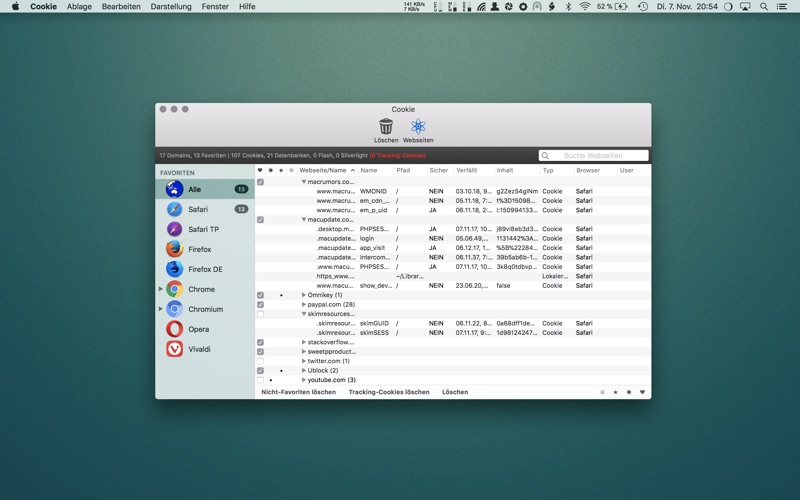
Task: Open the Webseiten atom toolbar icon
Action: click(418, 126)
